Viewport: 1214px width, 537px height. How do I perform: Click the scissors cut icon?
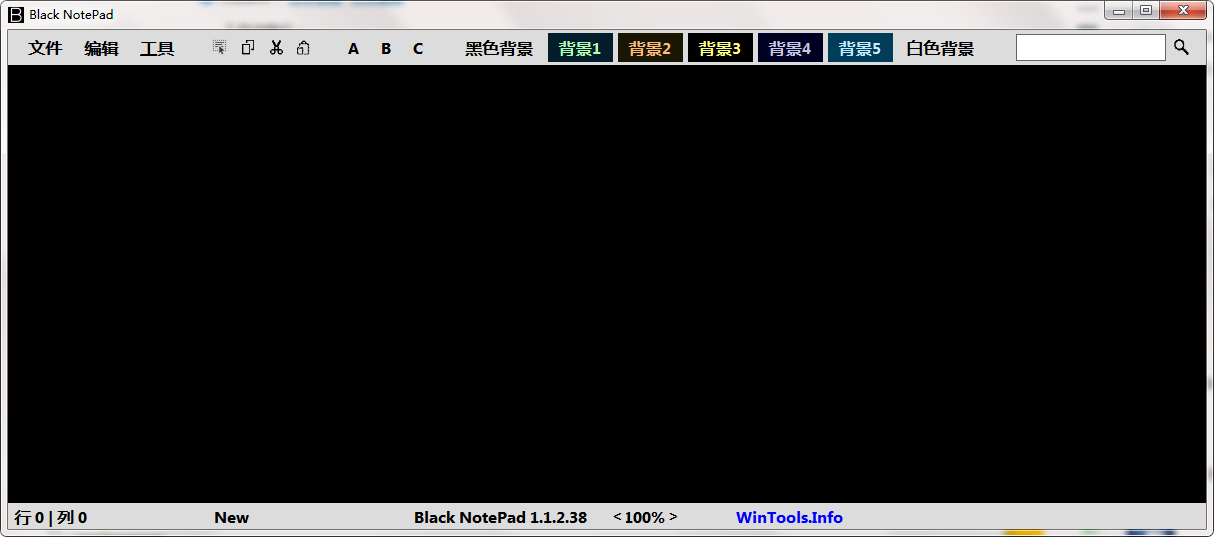(276, 48)
